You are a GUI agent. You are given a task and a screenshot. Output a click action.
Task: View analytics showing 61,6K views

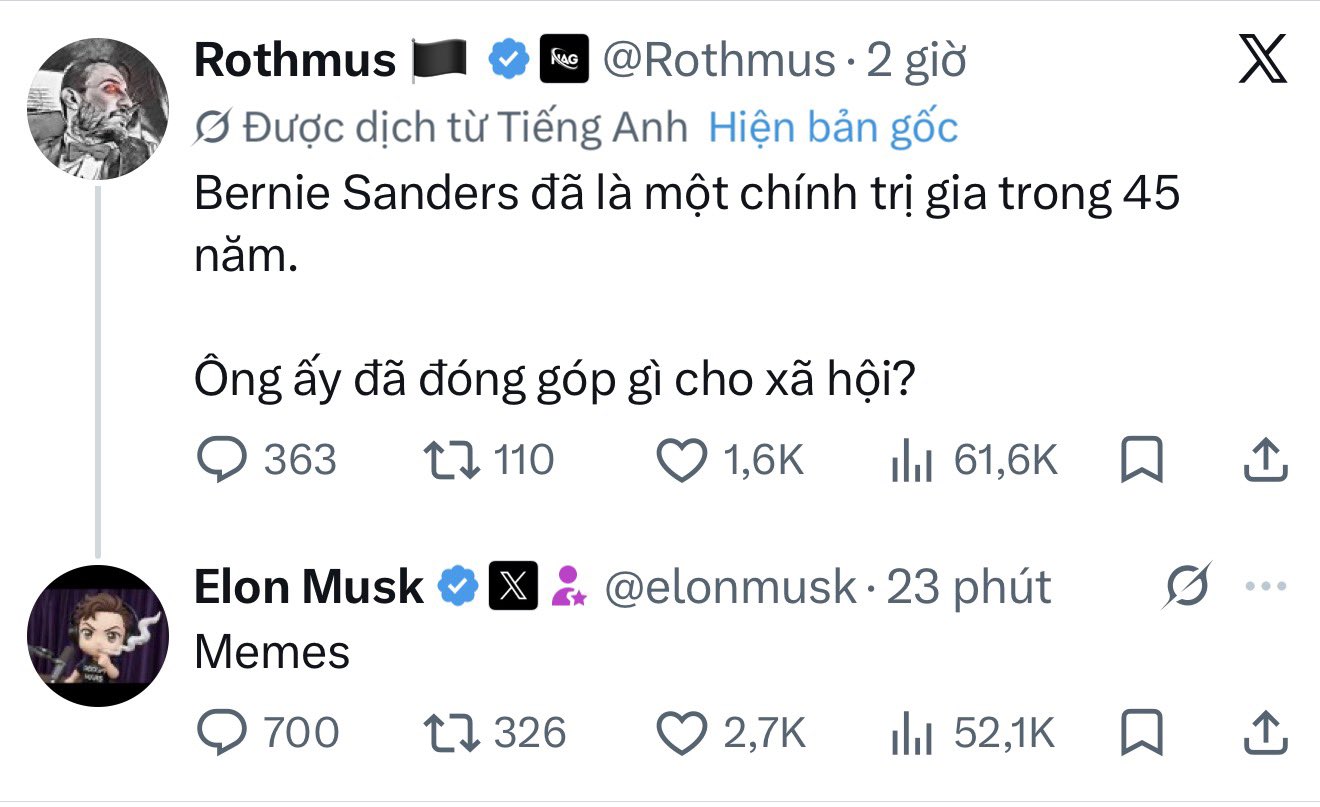click(x=973, y=460)
